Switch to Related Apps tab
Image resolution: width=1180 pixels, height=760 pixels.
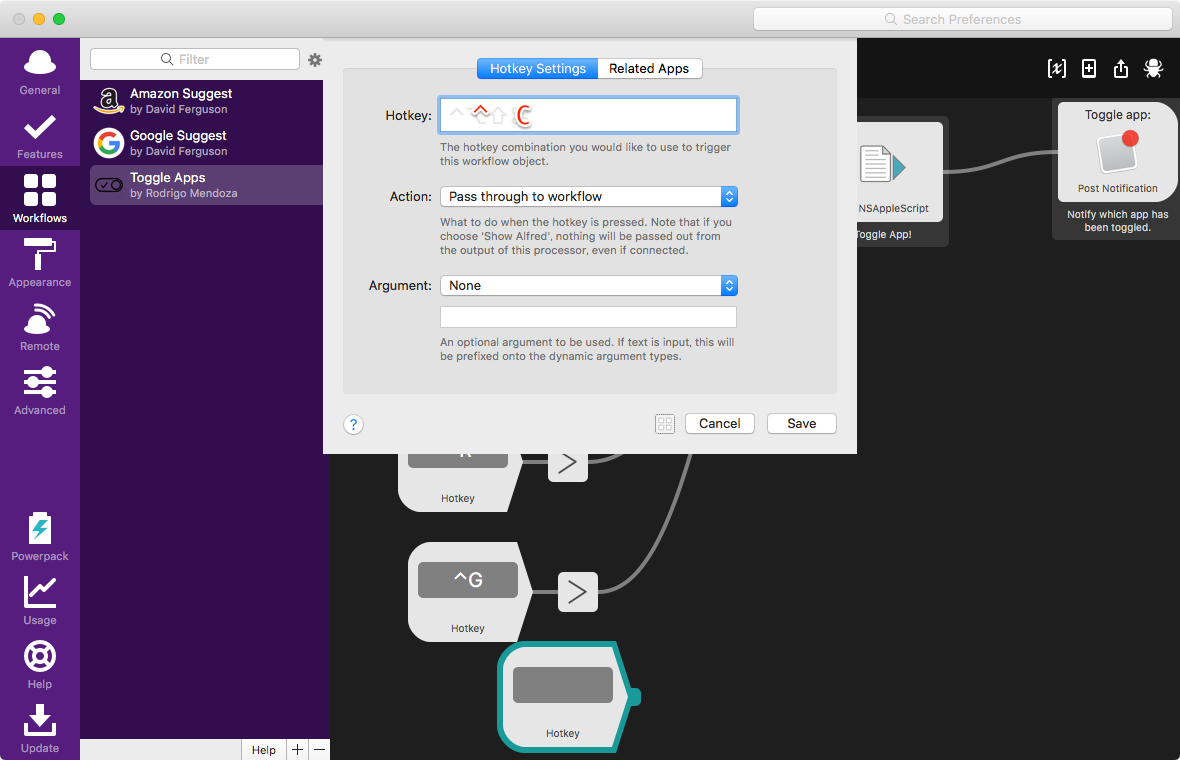[649, 68]
